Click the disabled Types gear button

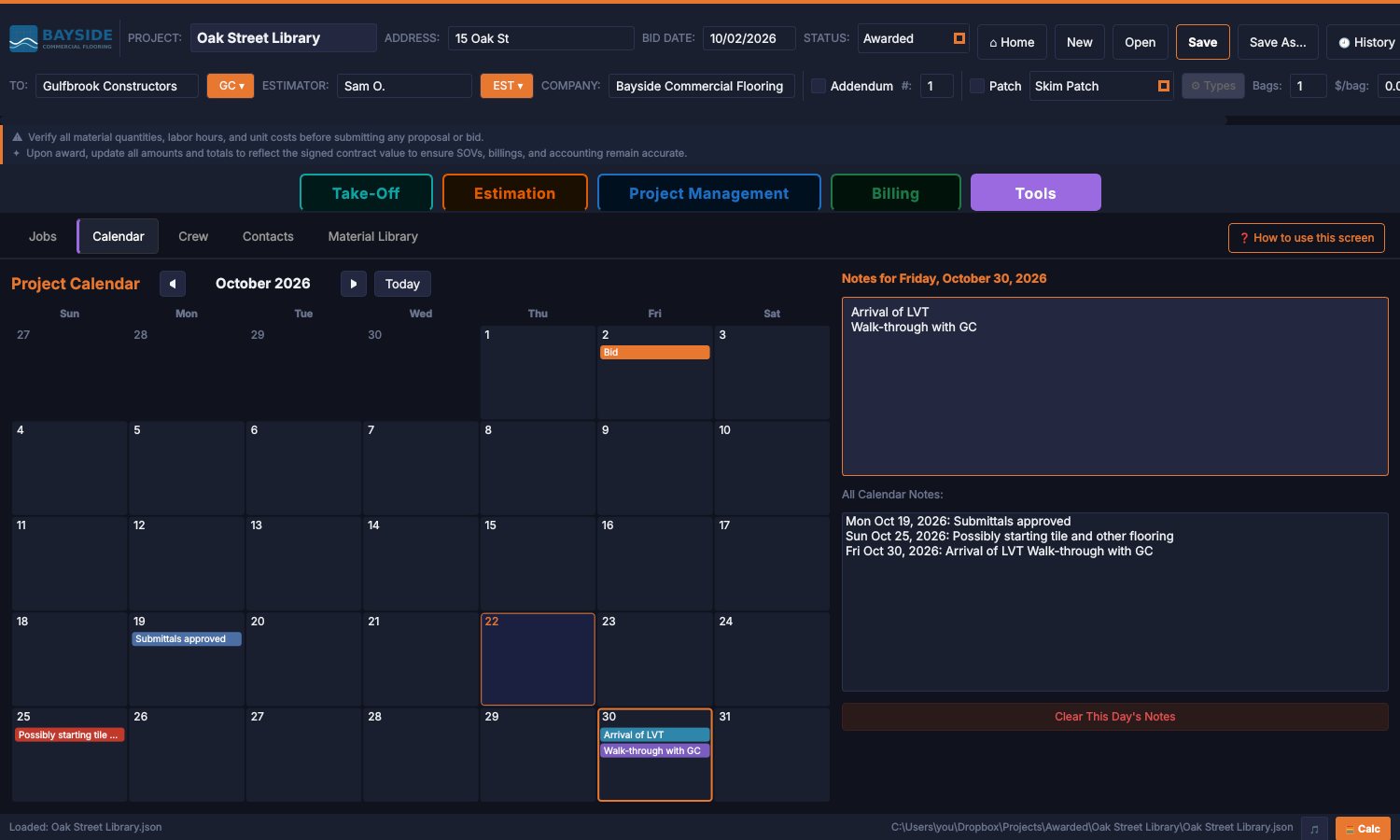click(x=1212, y=86)
